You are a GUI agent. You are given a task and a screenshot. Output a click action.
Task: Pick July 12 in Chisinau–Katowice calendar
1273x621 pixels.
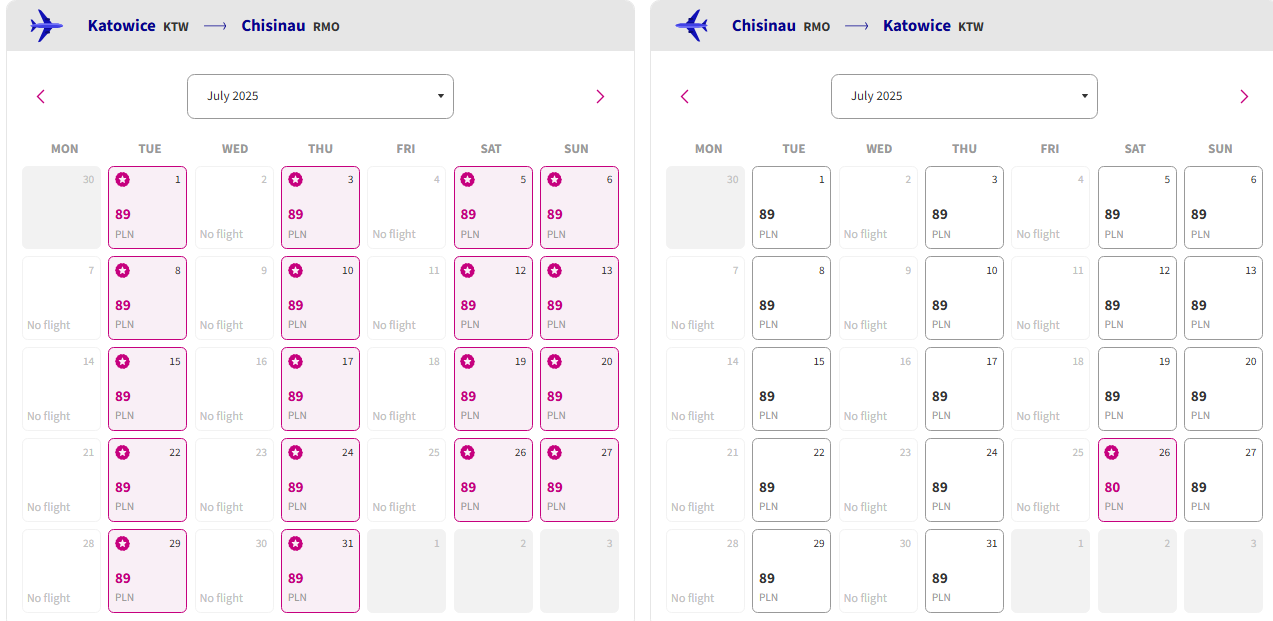(x=1137, y=298)
